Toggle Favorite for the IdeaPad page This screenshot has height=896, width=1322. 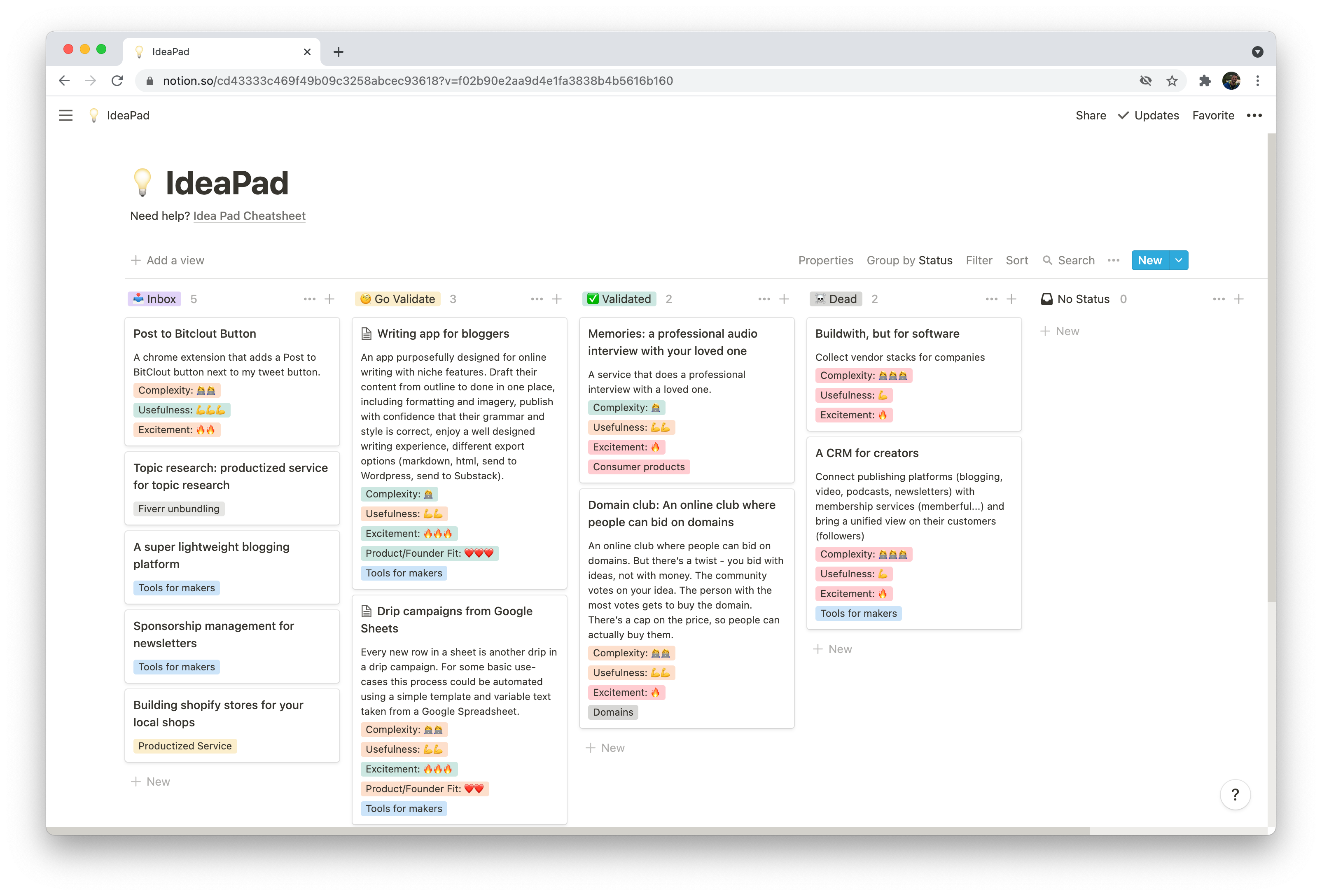coord(1213,115)
